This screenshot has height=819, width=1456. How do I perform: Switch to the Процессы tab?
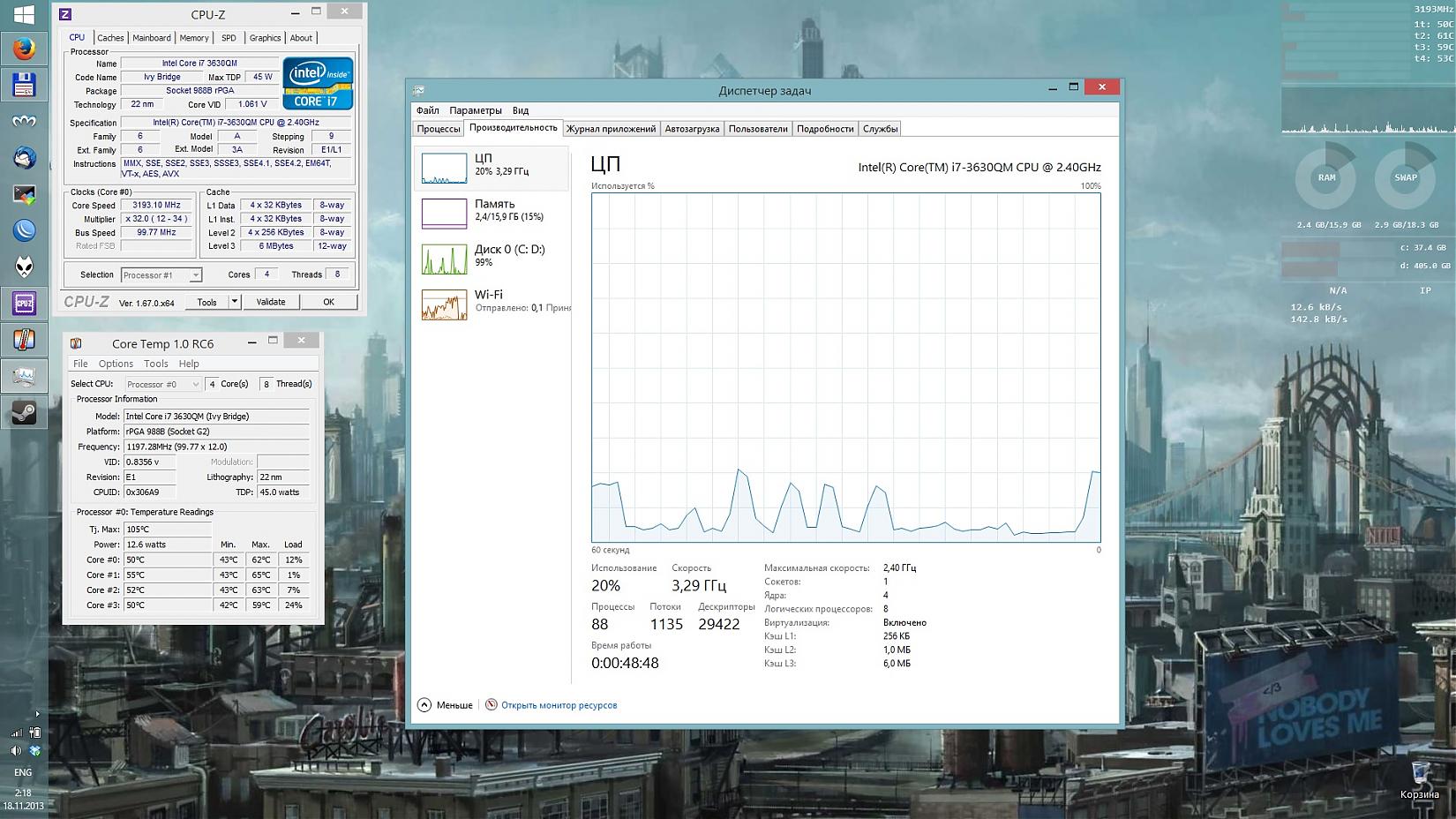(439, 129)
